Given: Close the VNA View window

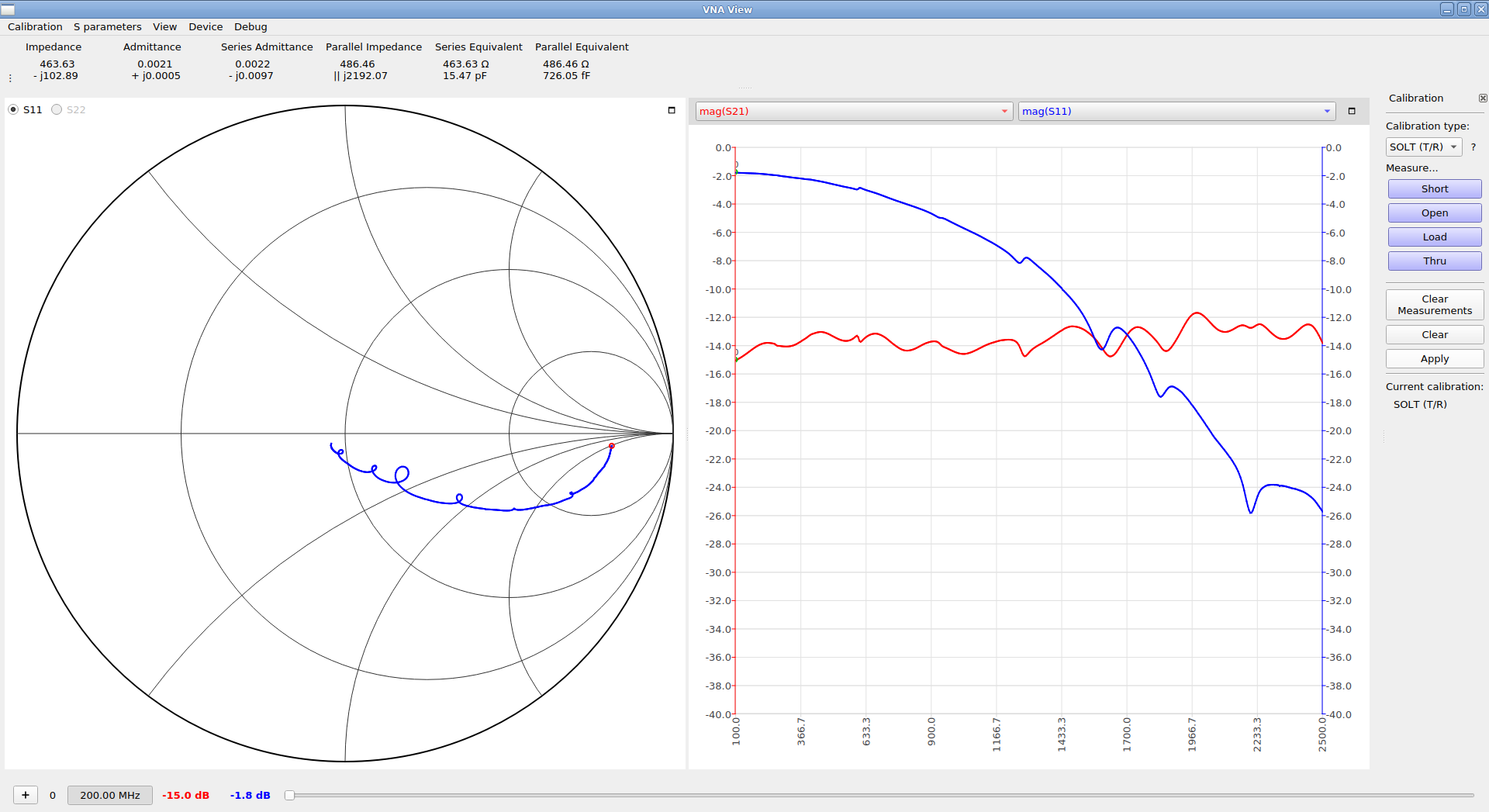Looking at the screenshot, I should tap(1480, 9).
